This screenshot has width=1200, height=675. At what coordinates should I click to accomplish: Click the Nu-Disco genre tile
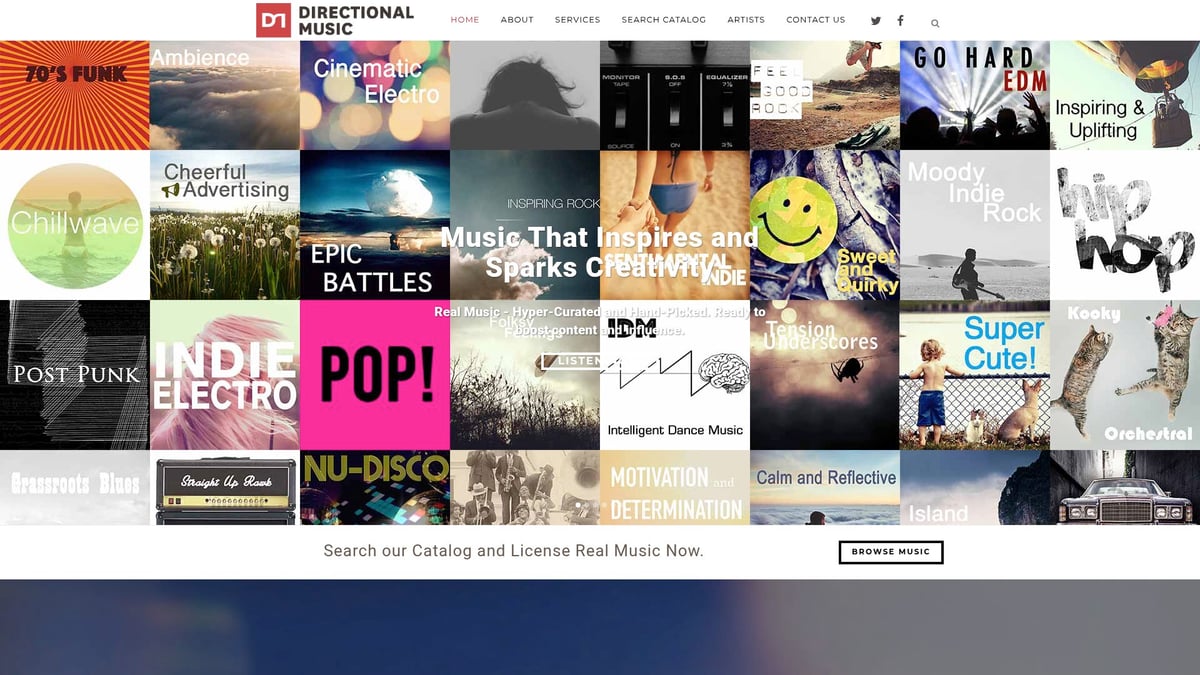coord(374,488)
